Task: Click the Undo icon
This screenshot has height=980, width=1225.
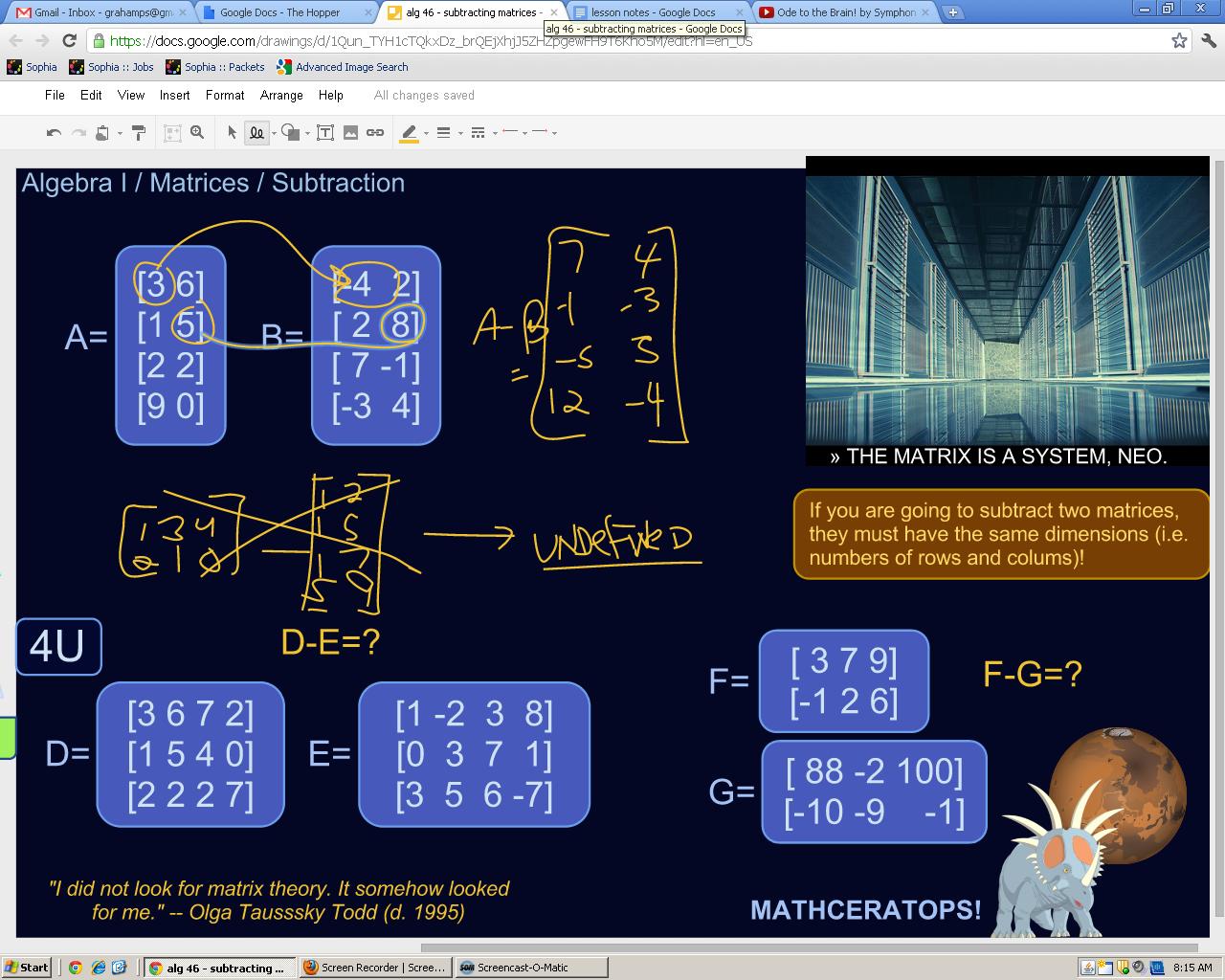Action: pos(53,132)
